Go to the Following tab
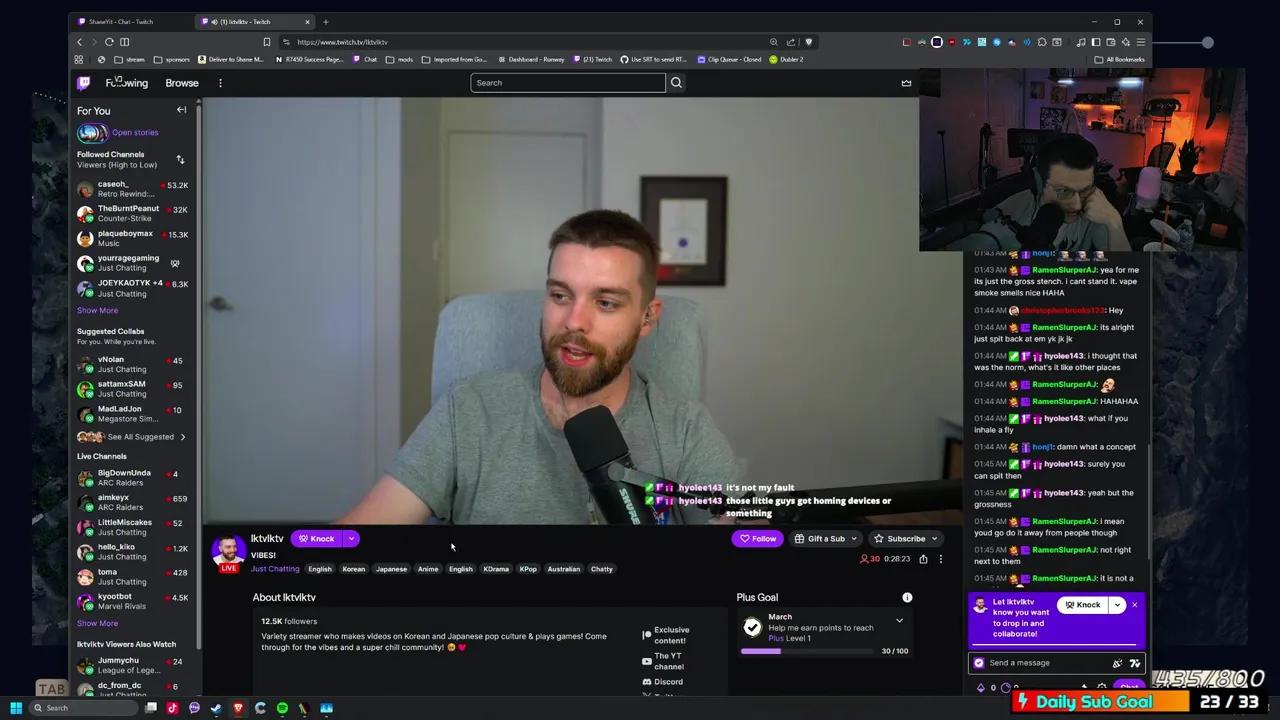 pyautogui.click(x=127, y=83)
